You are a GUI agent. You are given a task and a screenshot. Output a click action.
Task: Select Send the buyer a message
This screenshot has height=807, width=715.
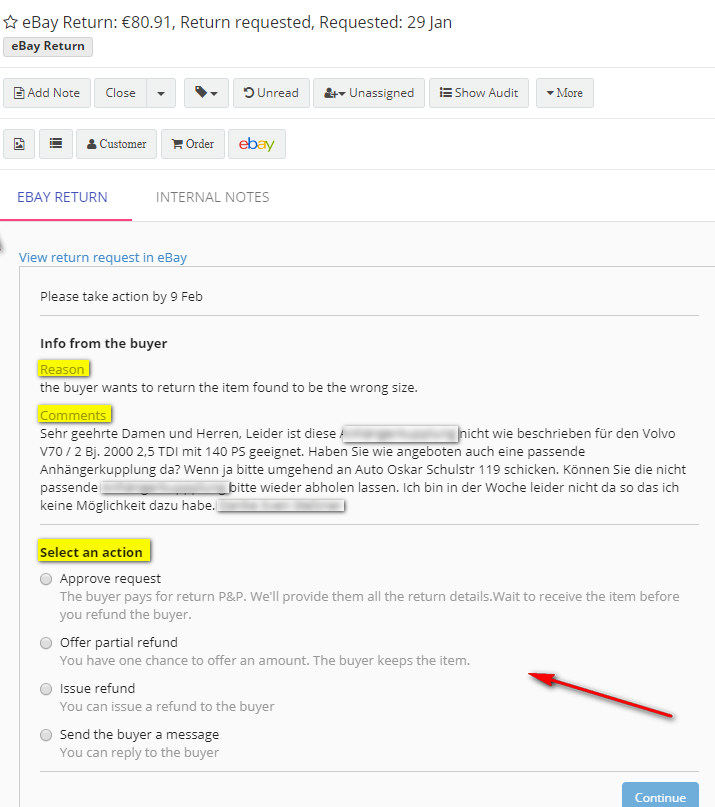coord(46,735)
